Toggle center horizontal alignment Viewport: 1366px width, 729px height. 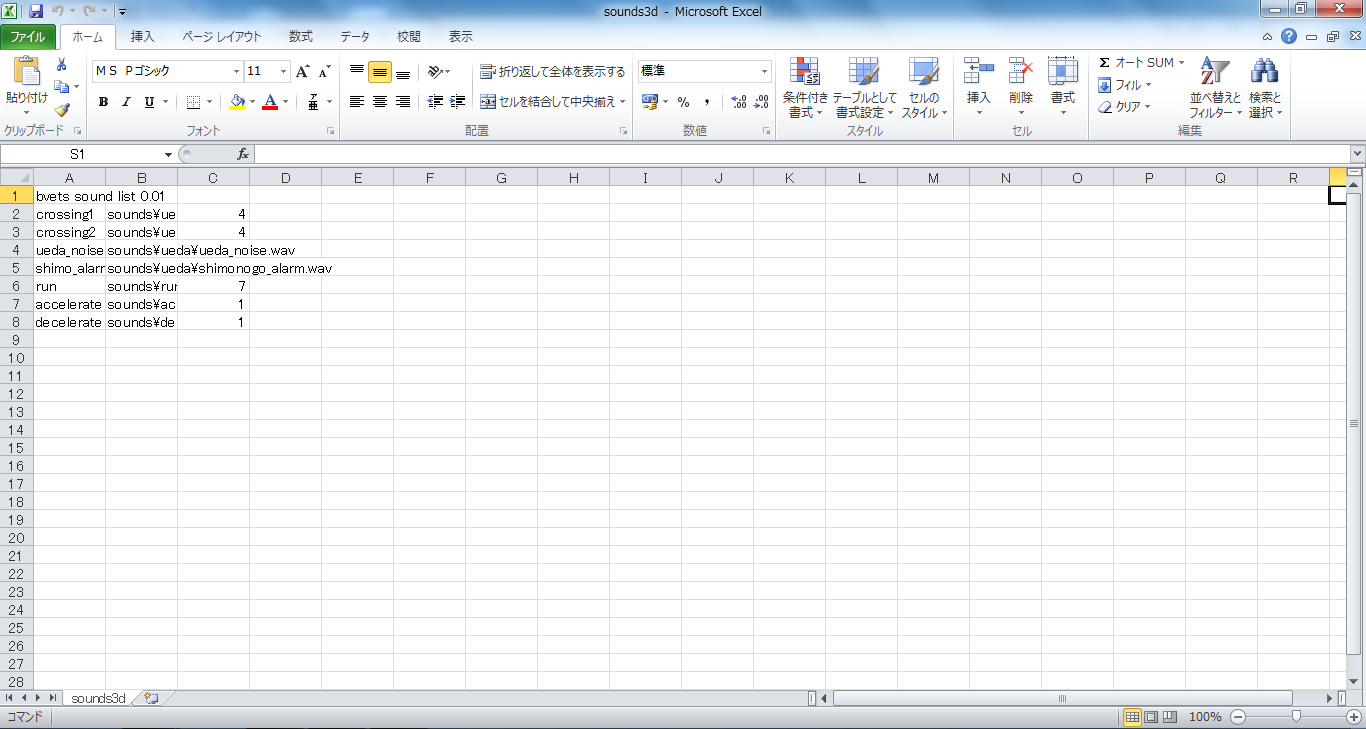[379, 102]
